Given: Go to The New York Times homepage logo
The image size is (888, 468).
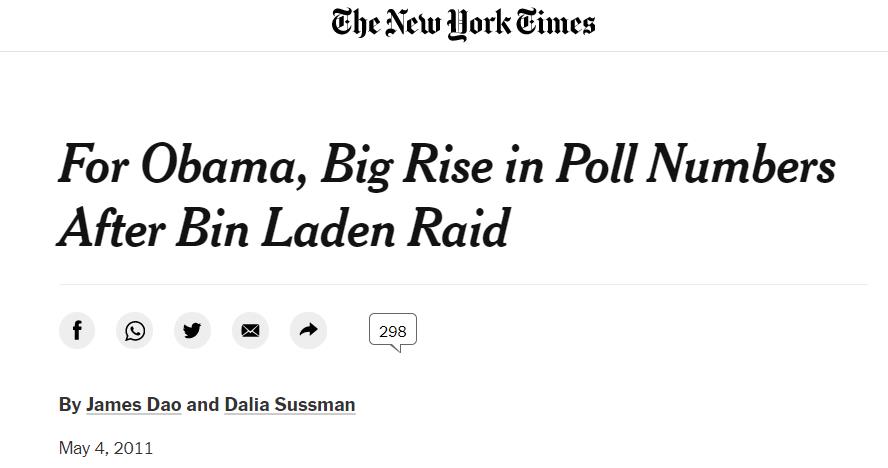Looking at the screenshot, I should tap(463, 24).
